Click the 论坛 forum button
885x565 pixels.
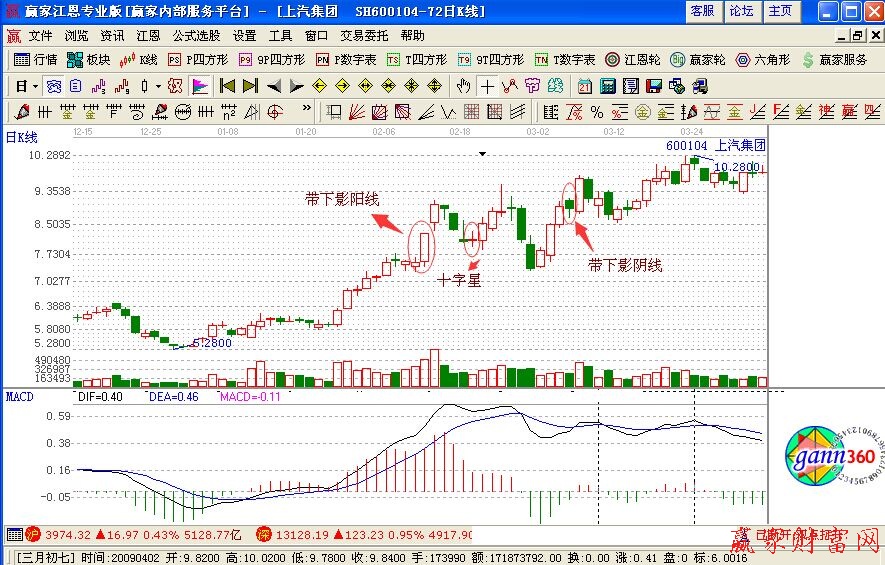pos(741,11)
